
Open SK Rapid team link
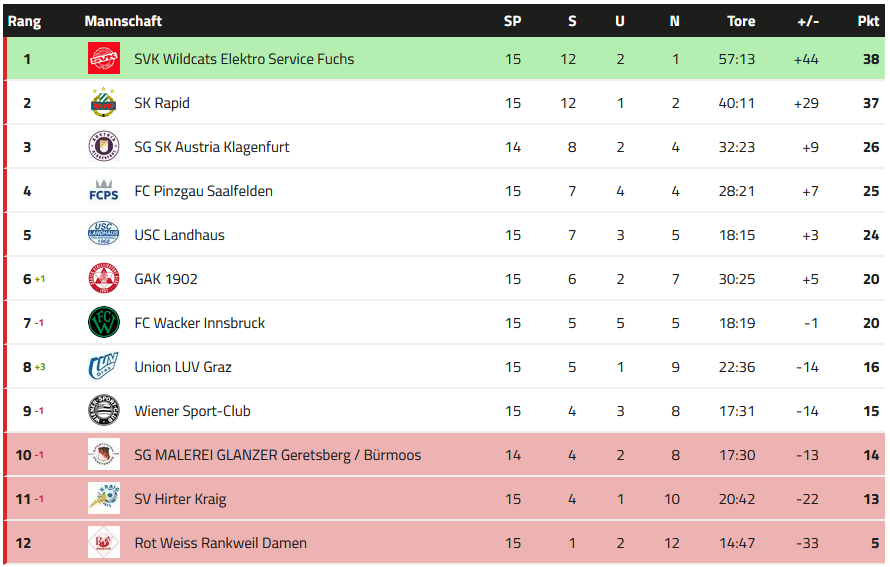click(162, 103)
